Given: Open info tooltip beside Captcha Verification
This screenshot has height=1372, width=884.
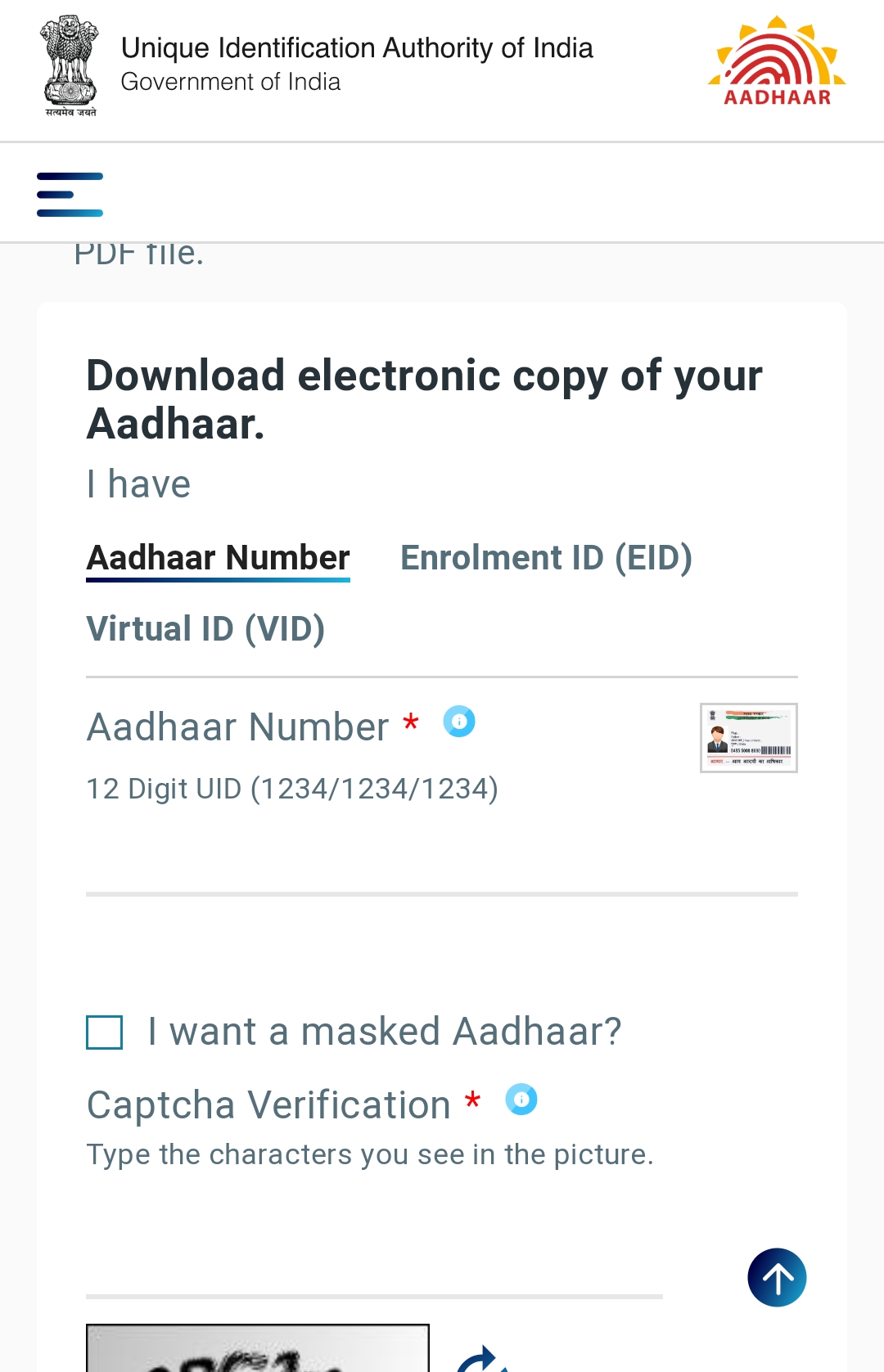Looking at the screenshot, I should point(521,1100).
